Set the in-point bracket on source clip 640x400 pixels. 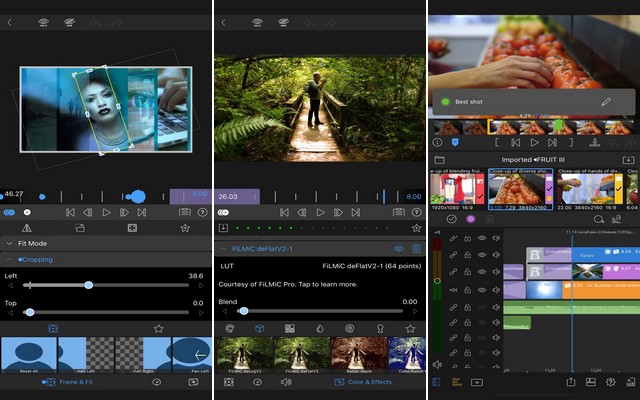coord(497,142)
